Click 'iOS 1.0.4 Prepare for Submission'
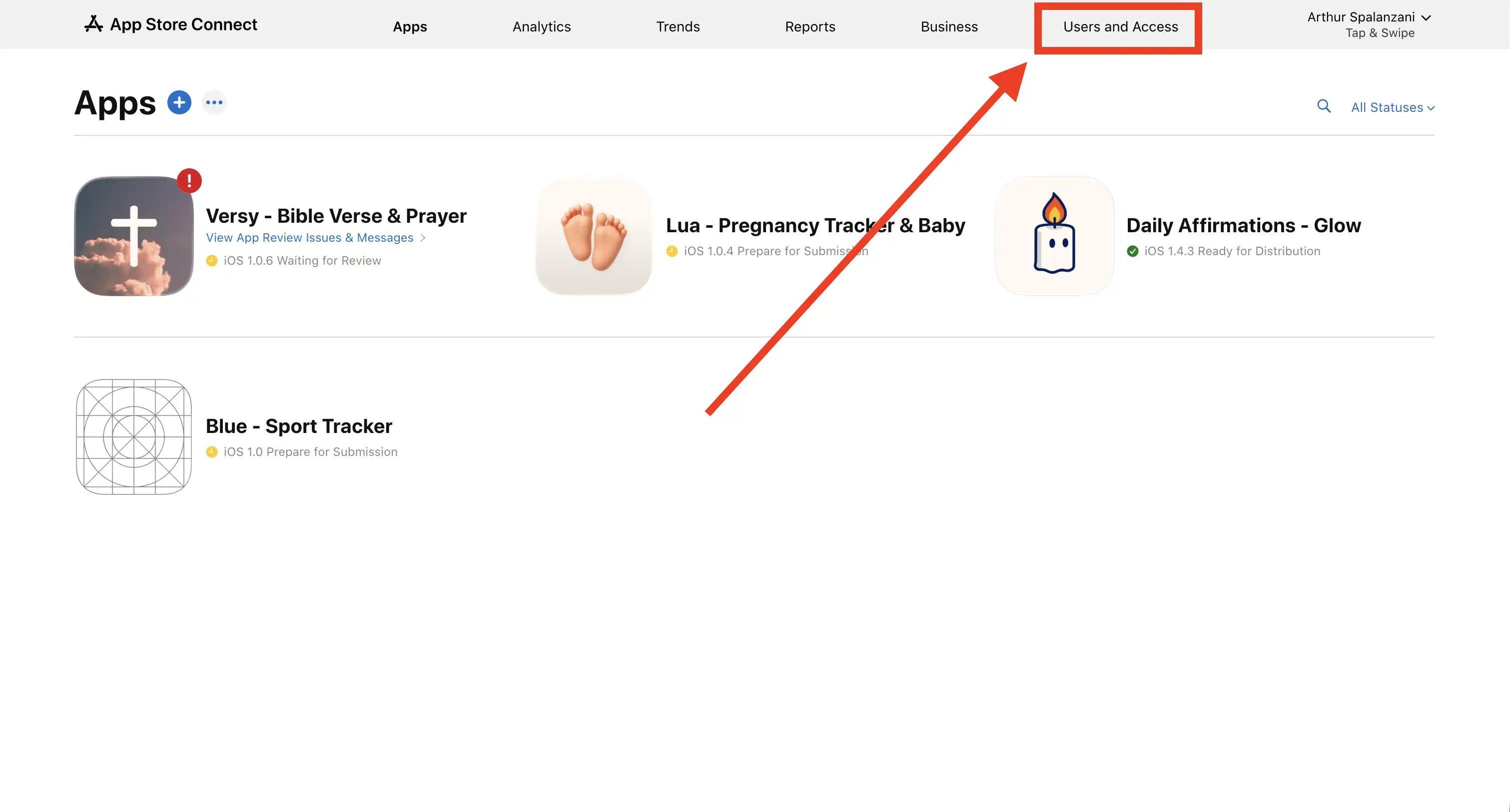 point(776,251)
